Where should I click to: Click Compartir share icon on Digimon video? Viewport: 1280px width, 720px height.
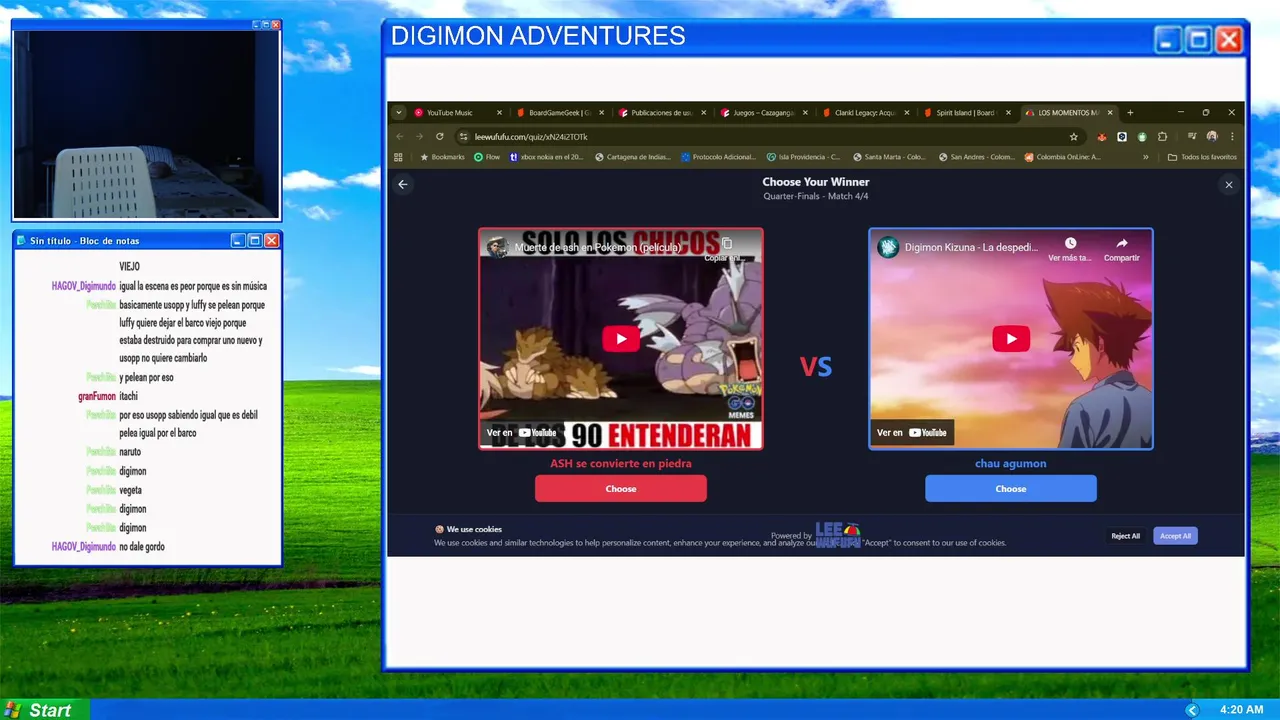1122,249
